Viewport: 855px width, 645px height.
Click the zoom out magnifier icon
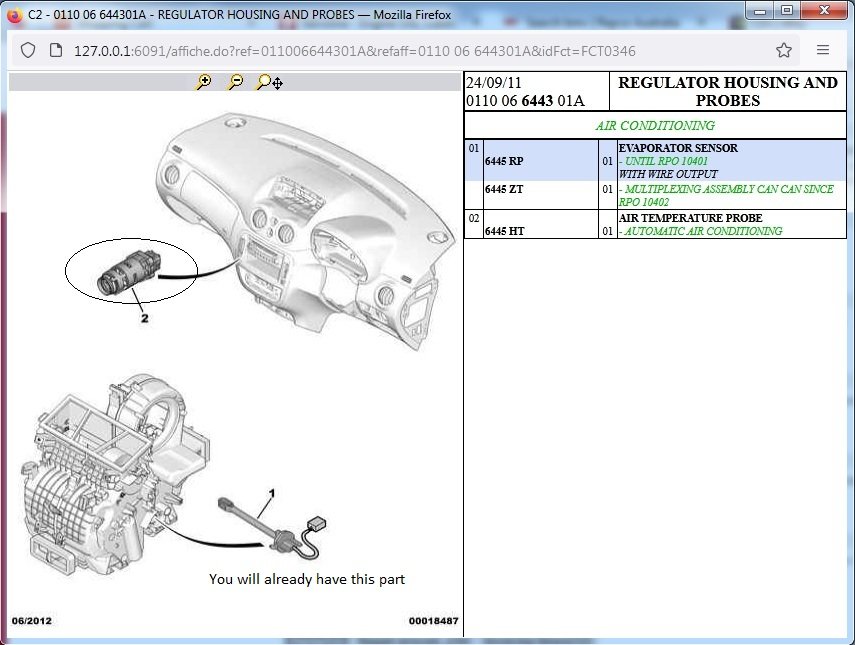(236, 82)
